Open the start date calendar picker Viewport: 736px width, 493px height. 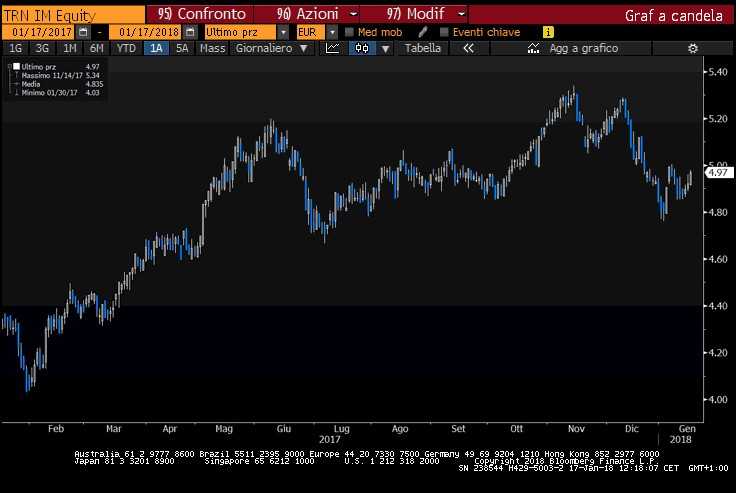(x=83, y=32)
